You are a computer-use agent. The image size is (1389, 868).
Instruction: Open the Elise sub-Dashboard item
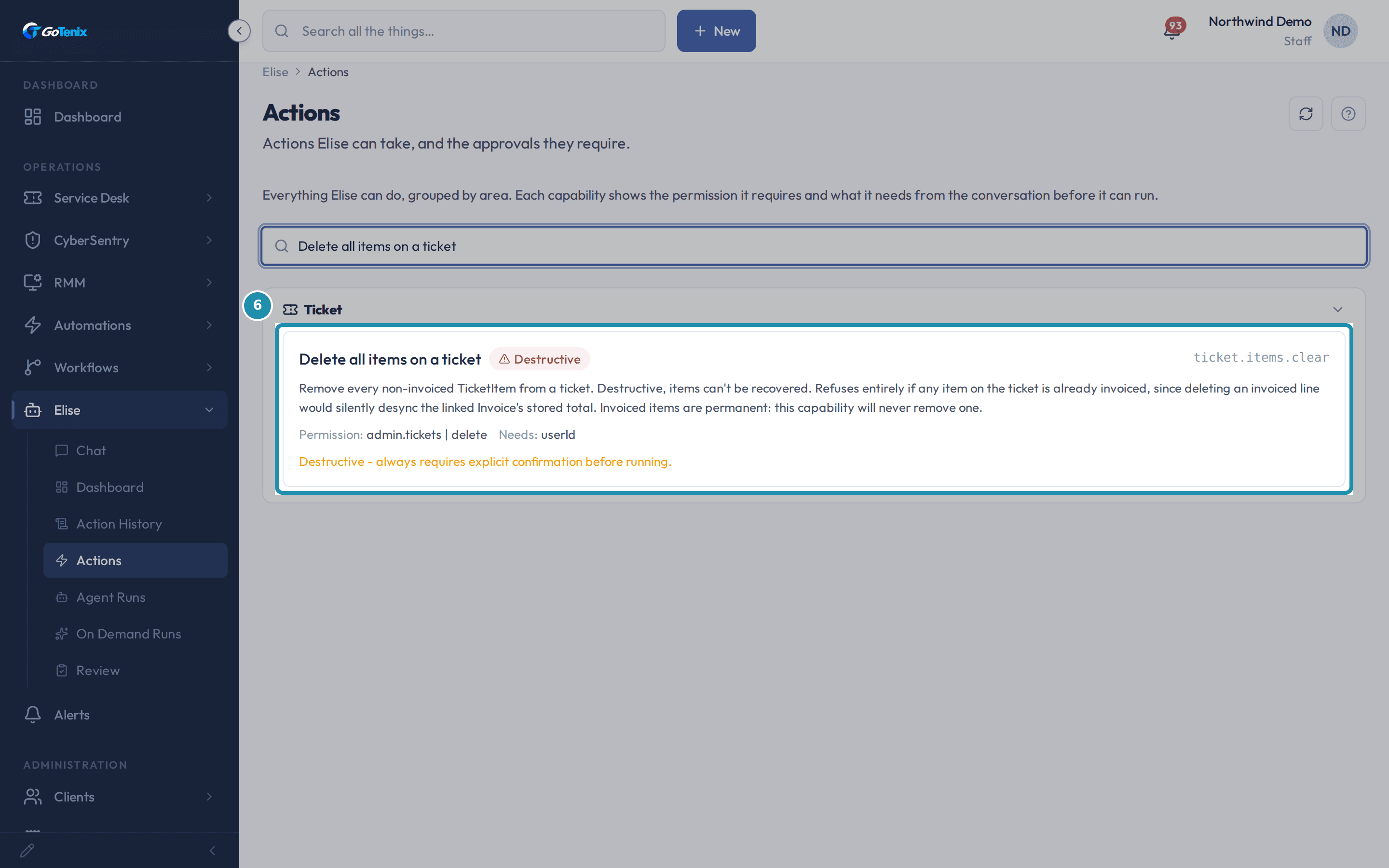pos(136,487)
